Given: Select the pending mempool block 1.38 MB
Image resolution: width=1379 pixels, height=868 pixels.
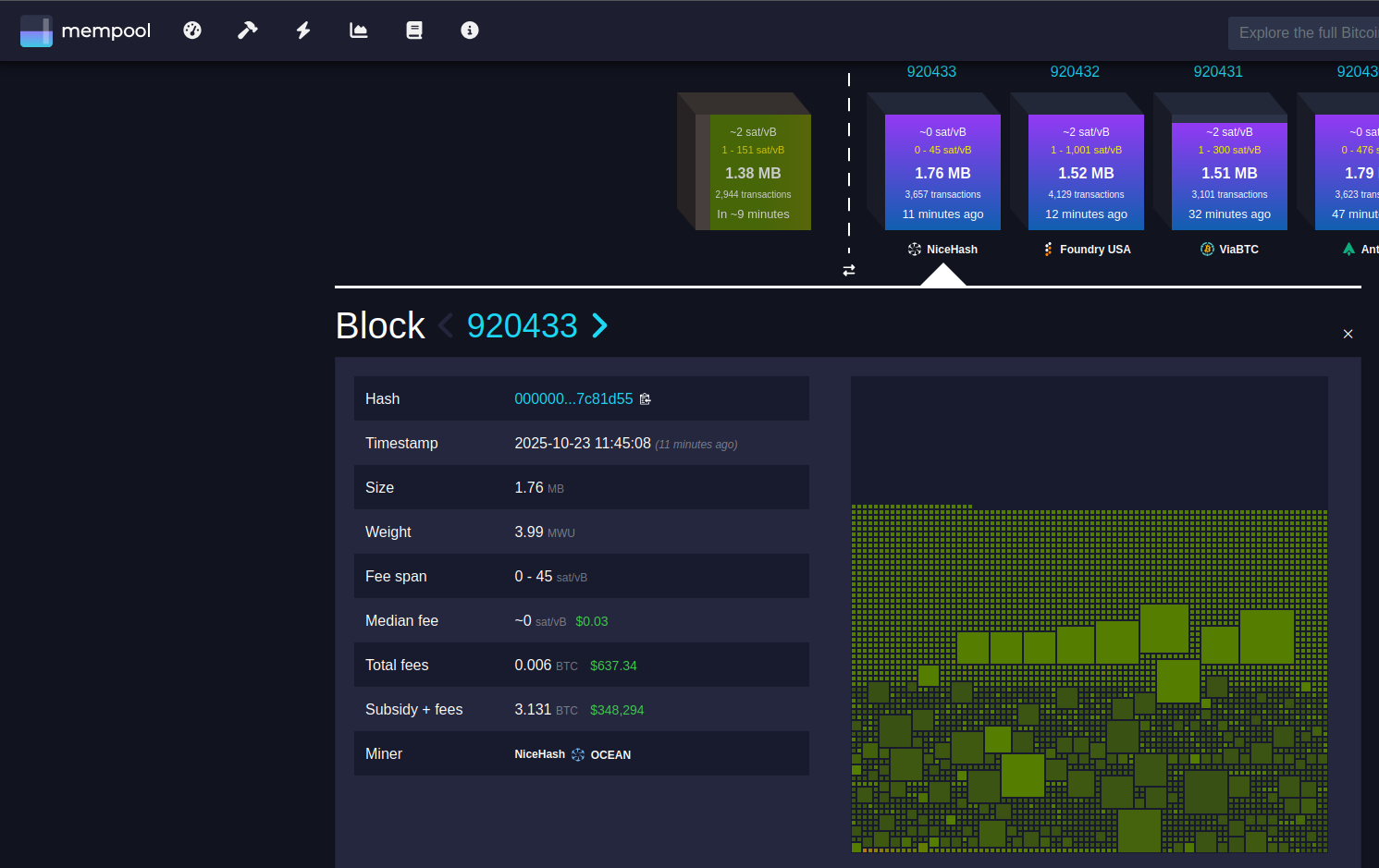Looking at the screenshot, I should (753, 173).
